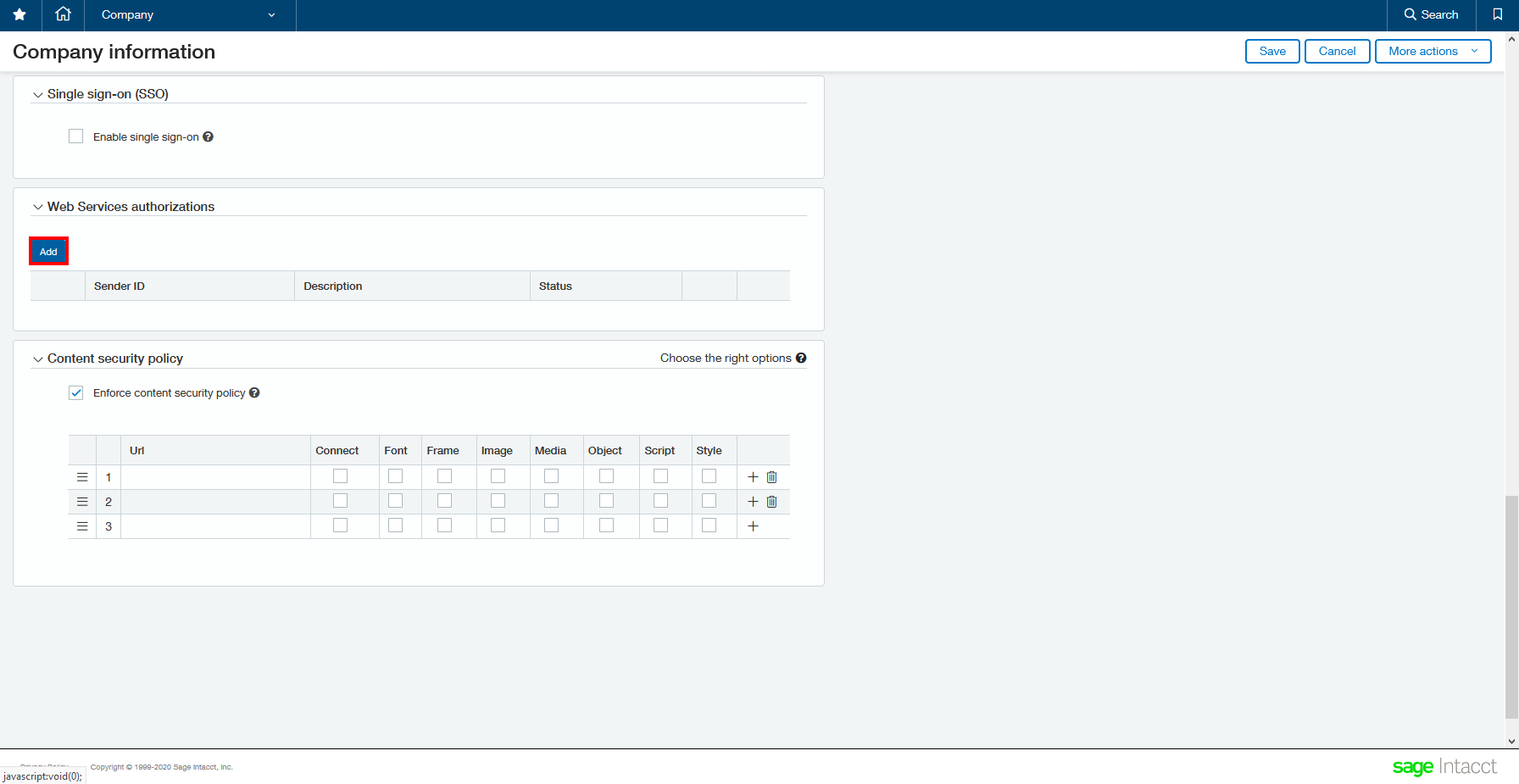Enable single sign-on checkbox
Viewport: 1519px width, 784px height.
76,136
